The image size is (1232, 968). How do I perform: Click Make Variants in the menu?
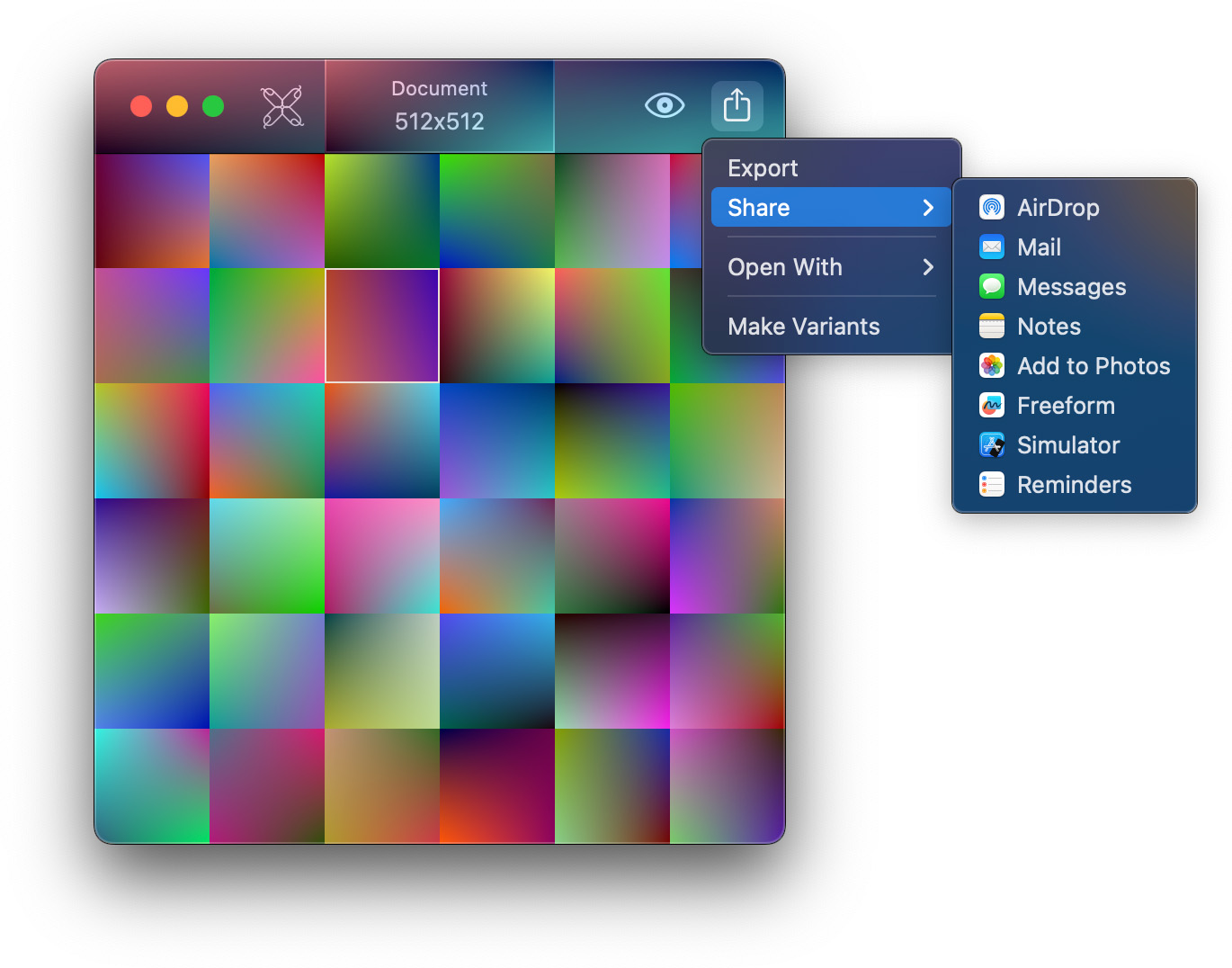803,327
